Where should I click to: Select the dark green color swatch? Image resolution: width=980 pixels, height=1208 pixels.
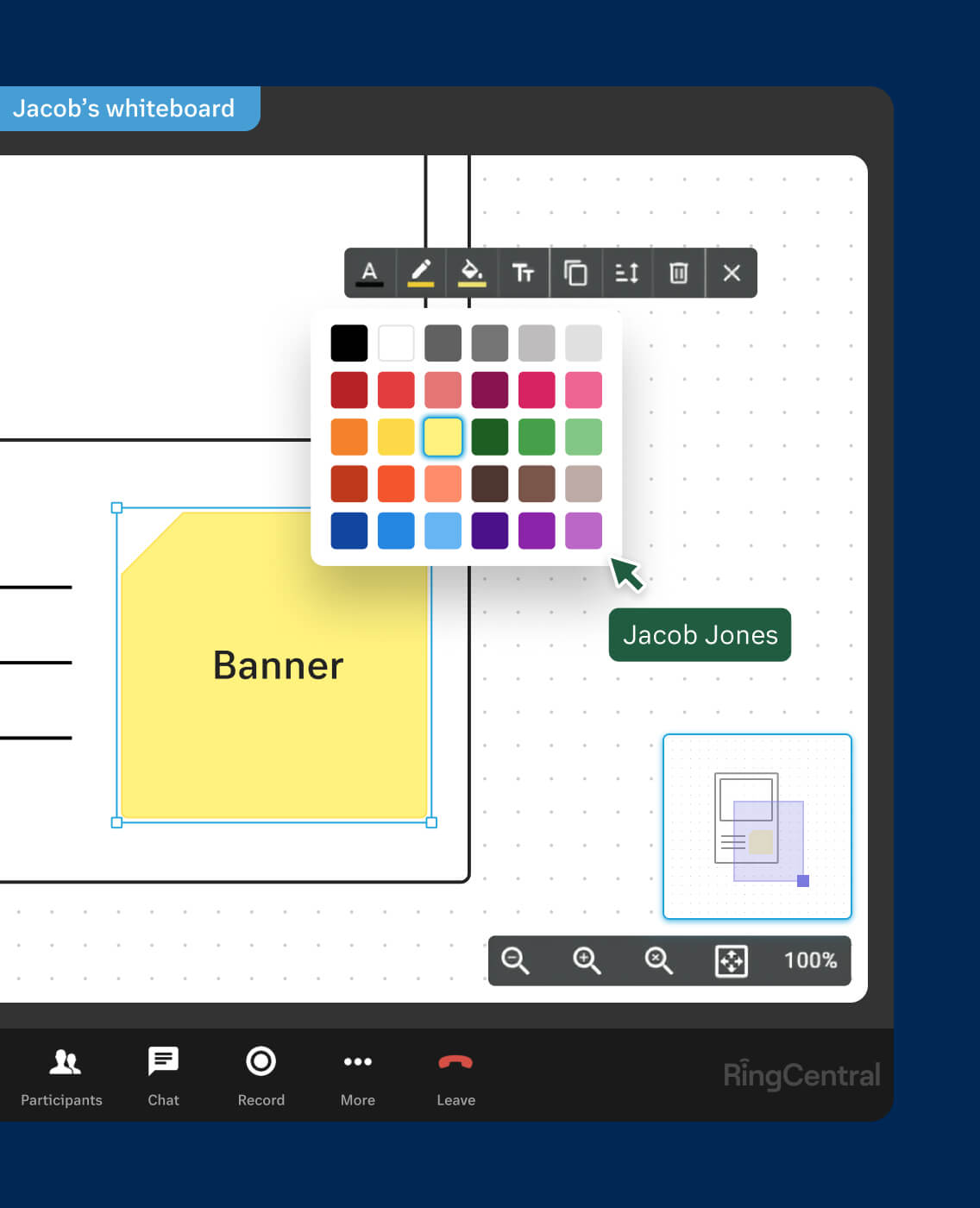(489, 436)
